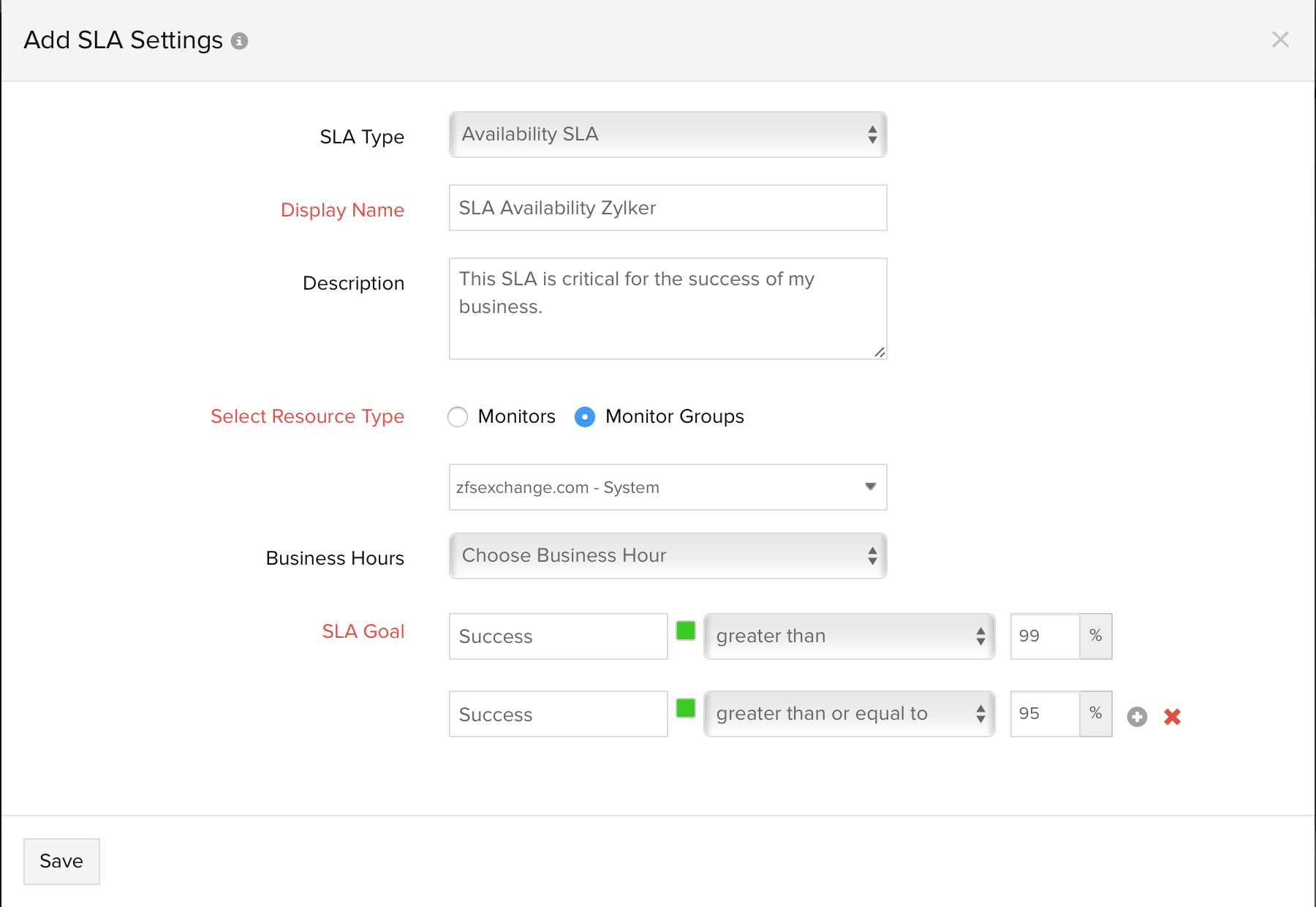1316x907 pixels.
Task: Click the green color swatch in second goal row
Action: click(686, 708)
